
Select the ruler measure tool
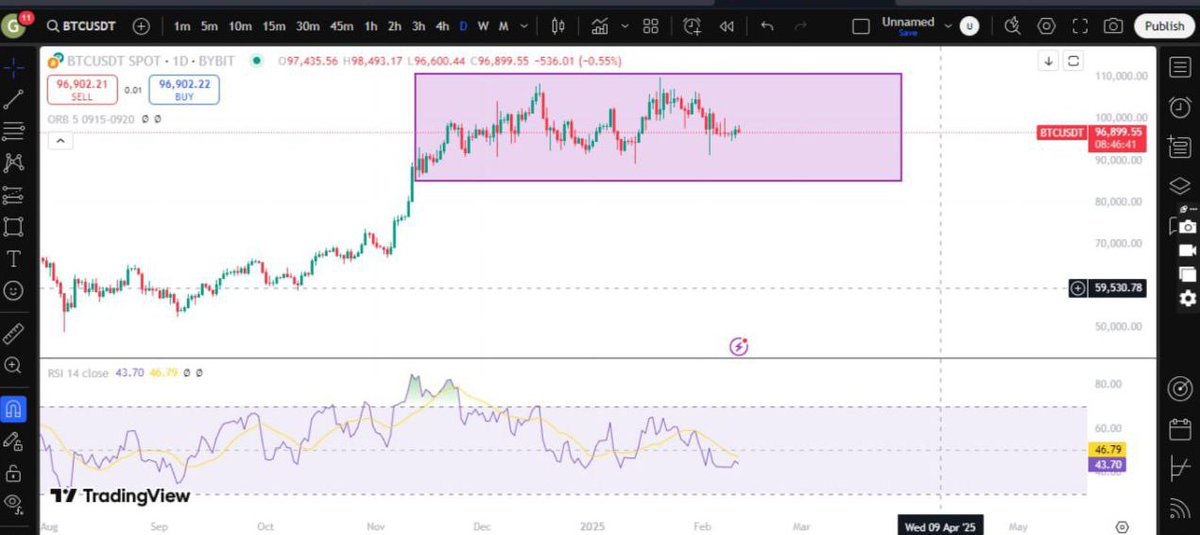point(14,334)
